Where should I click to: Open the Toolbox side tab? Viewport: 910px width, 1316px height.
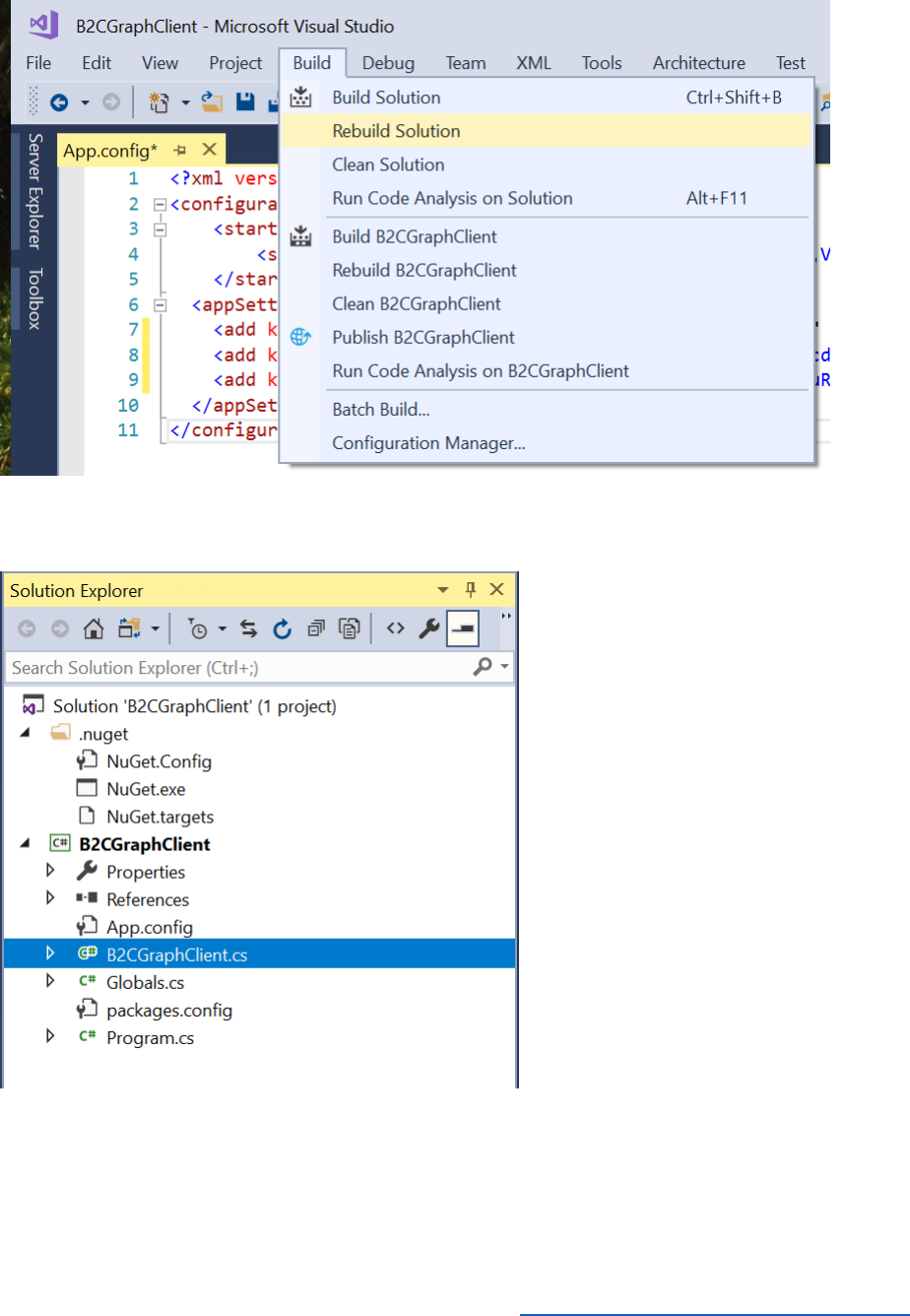(x=35, y=298)
